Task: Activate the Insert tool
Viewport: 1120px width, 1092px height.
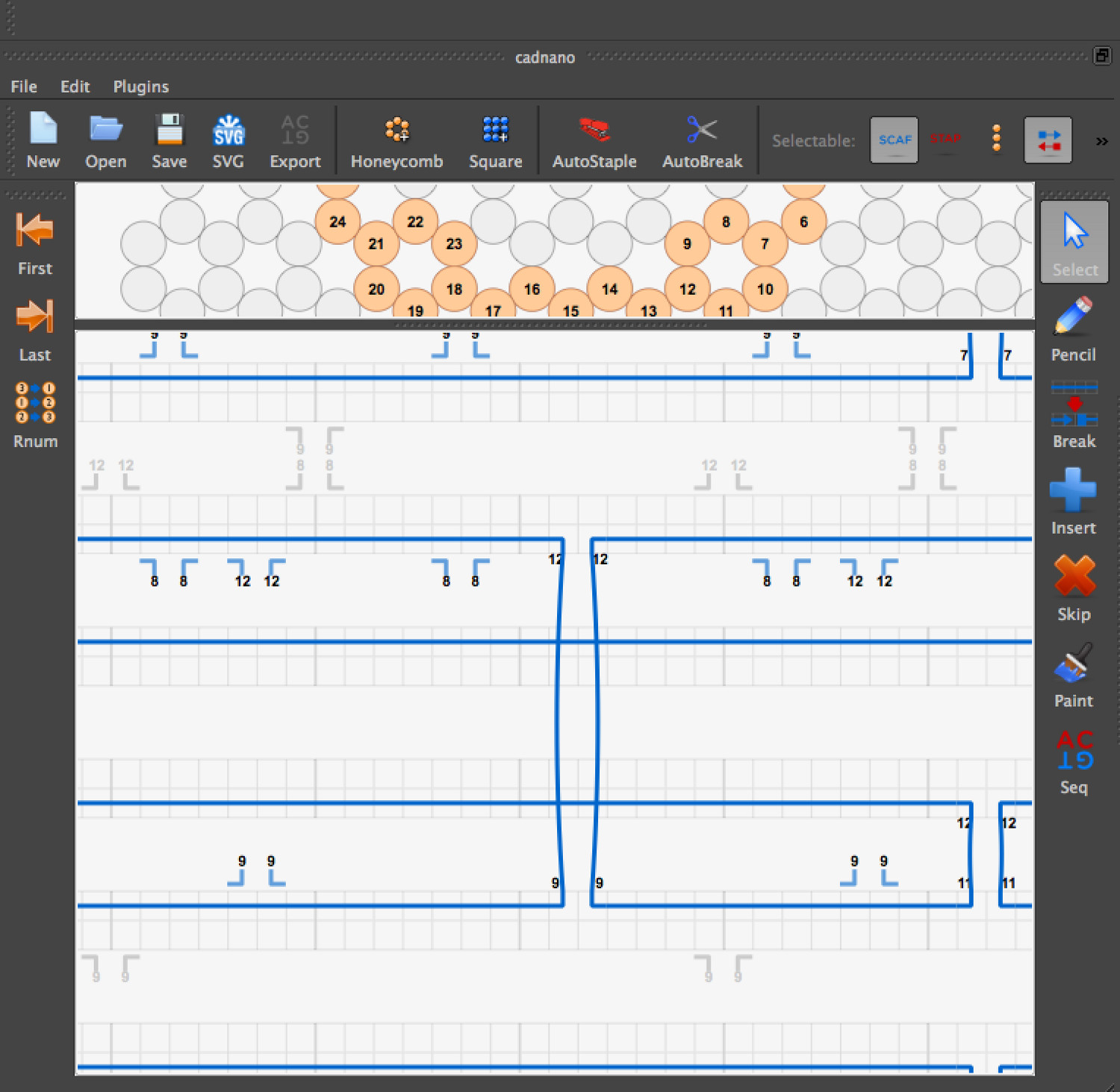Action: pos(1073,501)
